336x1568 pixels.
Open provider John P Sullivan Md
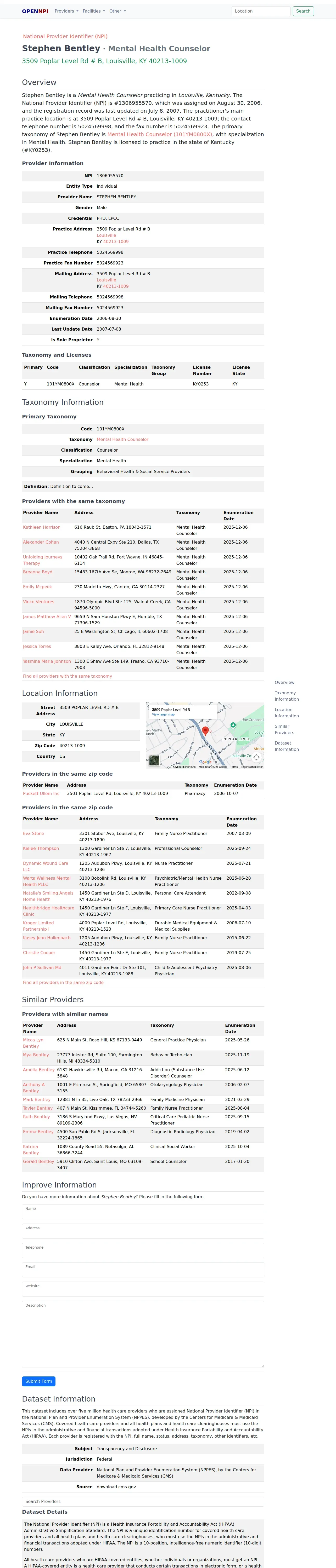point(42,968)
